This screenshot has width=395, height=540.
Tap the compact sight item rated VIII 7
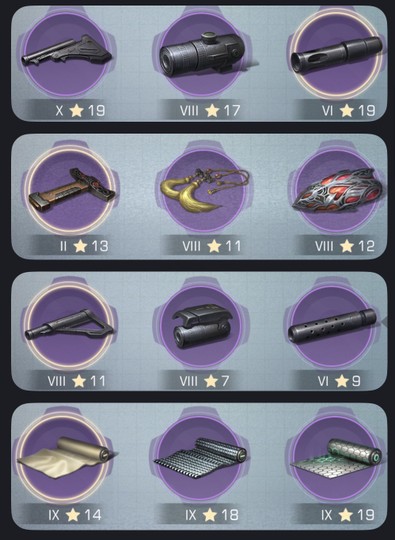(202, 325)
